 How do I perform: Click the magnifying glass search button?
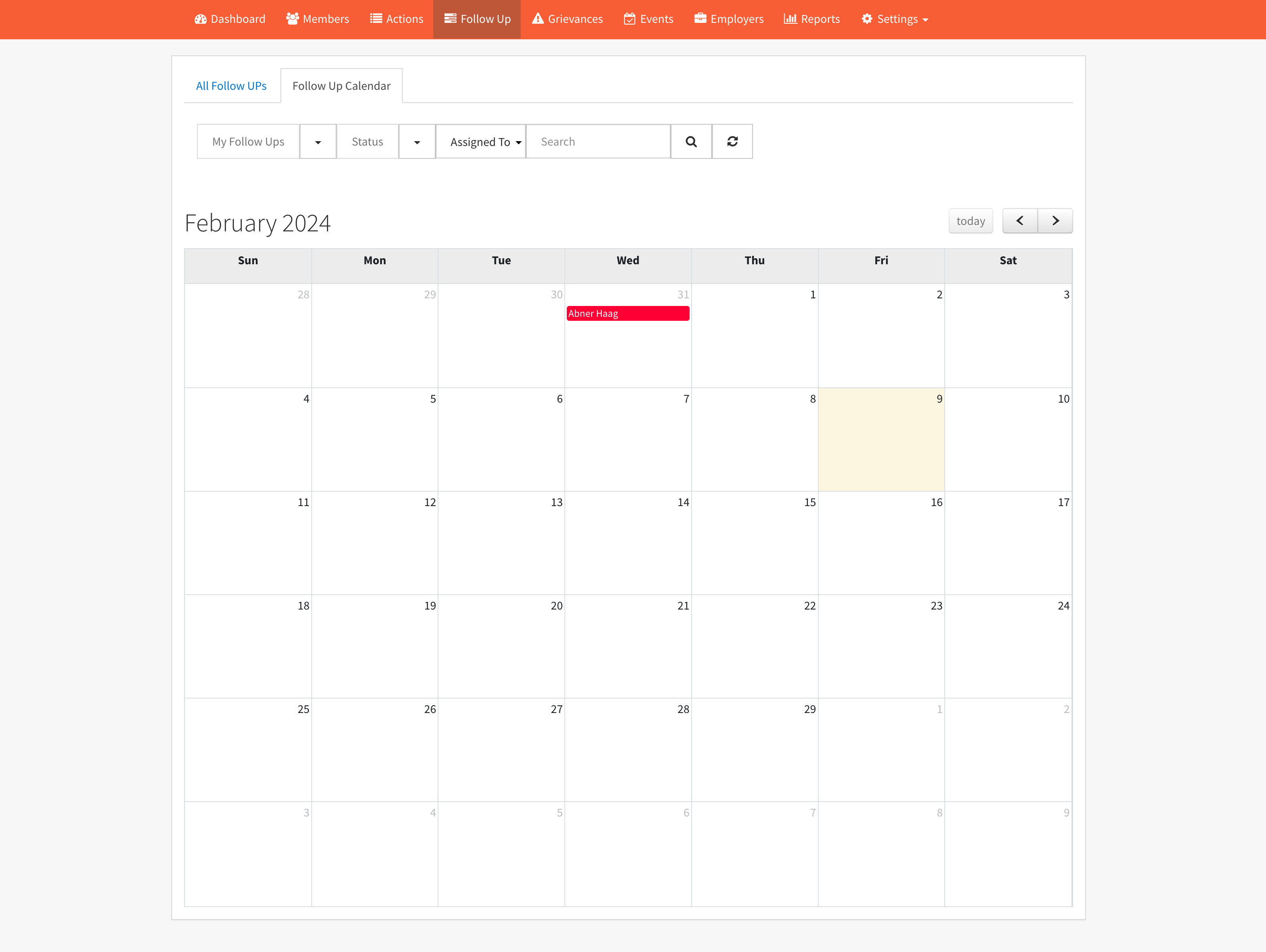[x=692, y=141]
